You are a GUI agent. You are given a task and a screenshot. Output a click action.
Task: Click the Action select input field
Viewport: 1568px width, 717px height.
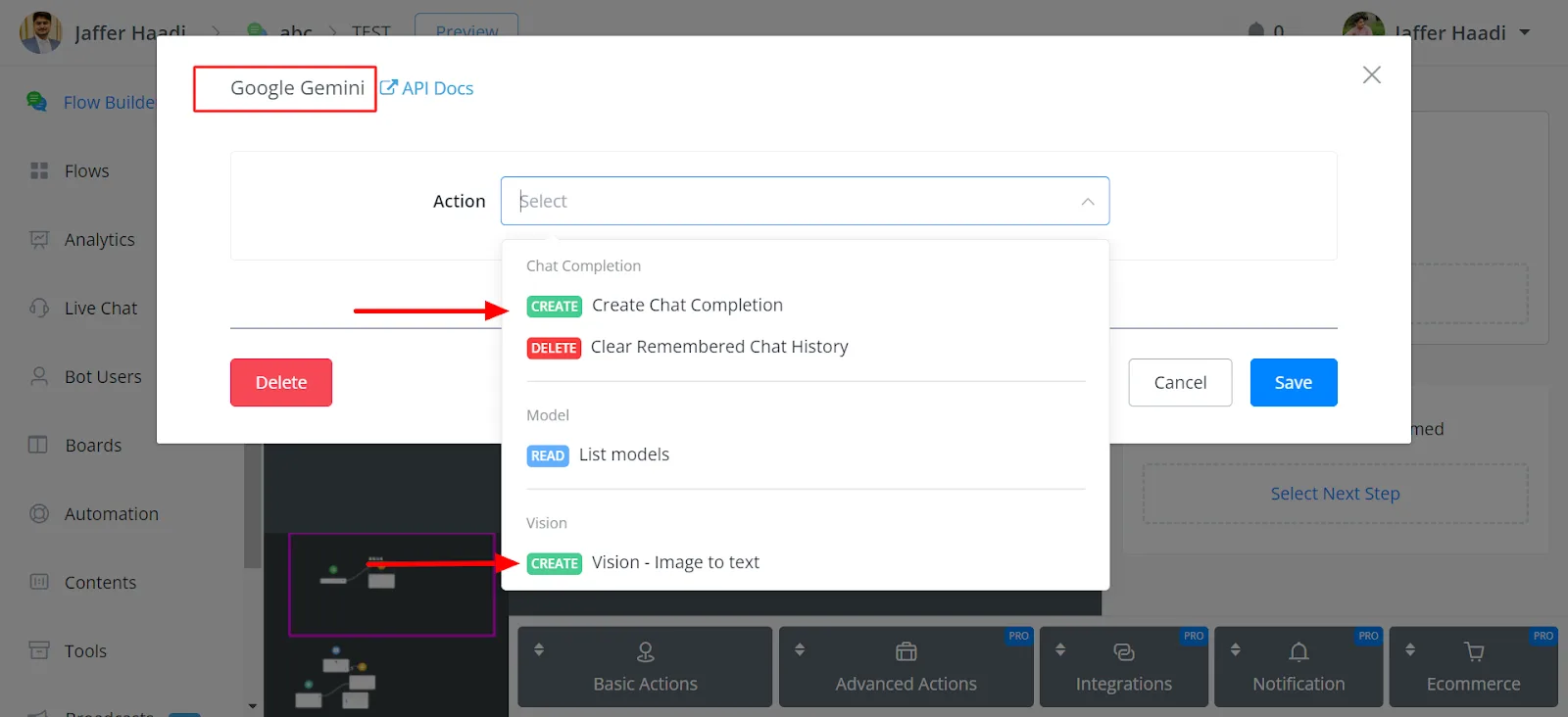[805, 201]
